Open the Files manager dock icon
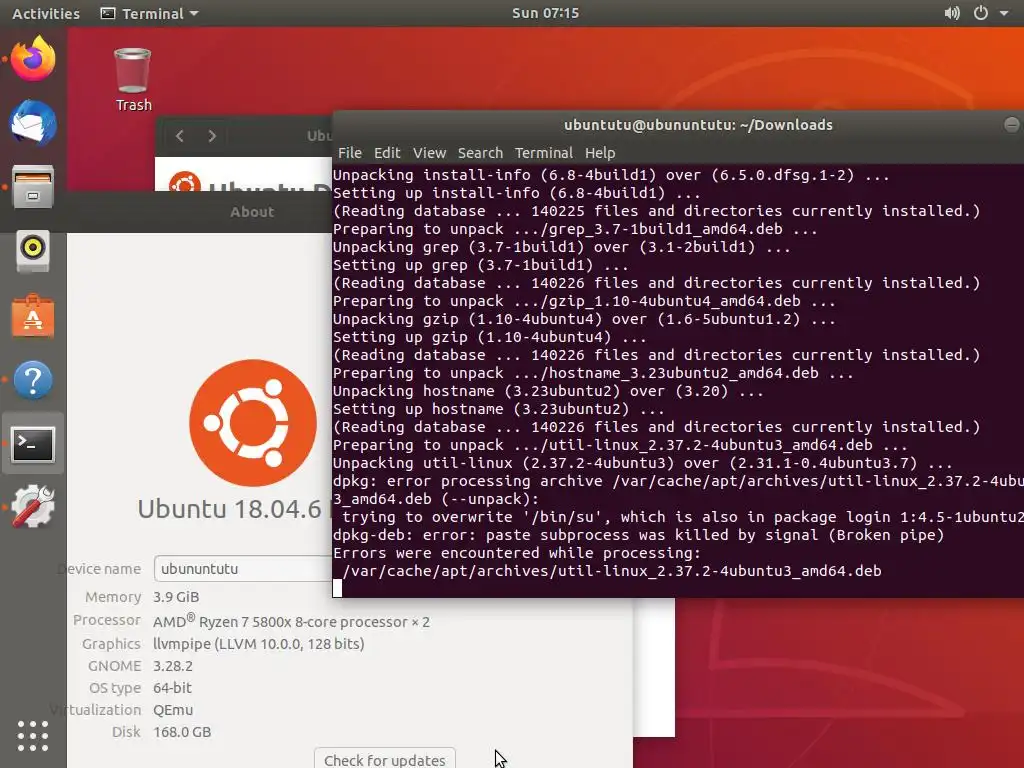 33,187
